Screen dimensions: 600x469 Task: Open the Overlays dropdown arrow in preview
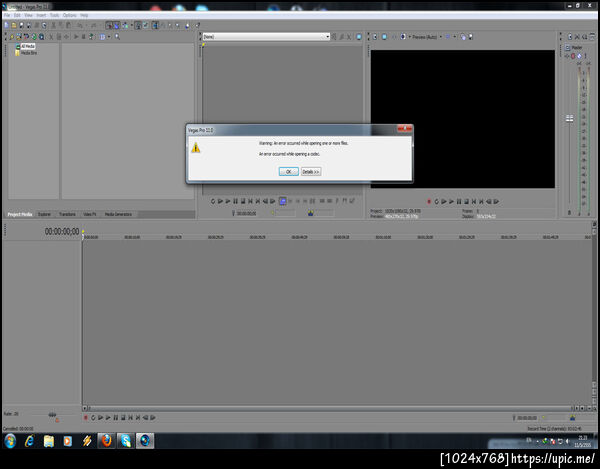455,37
